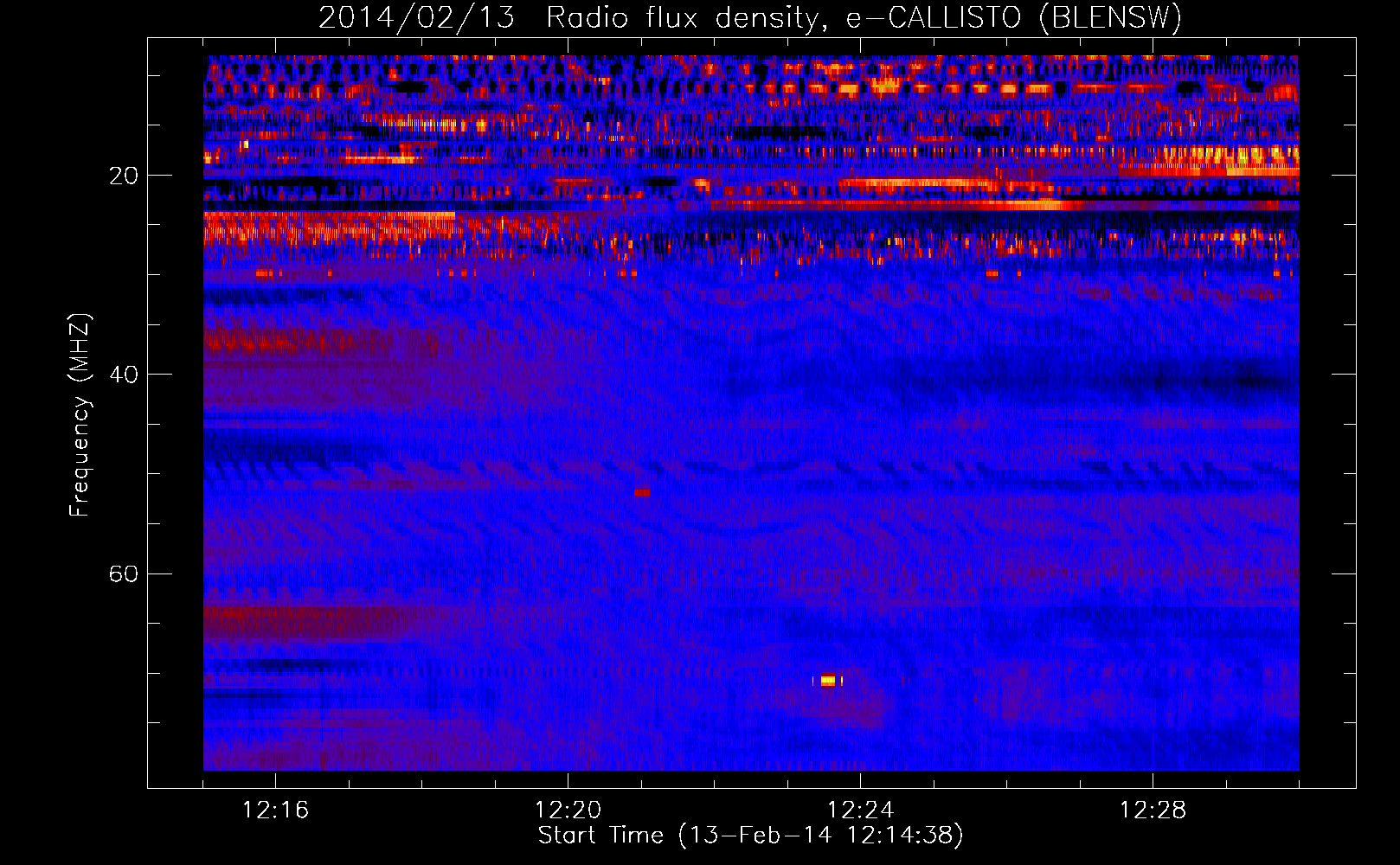
Task: Click the 12:20 time tick label
Action: (568, 811)
